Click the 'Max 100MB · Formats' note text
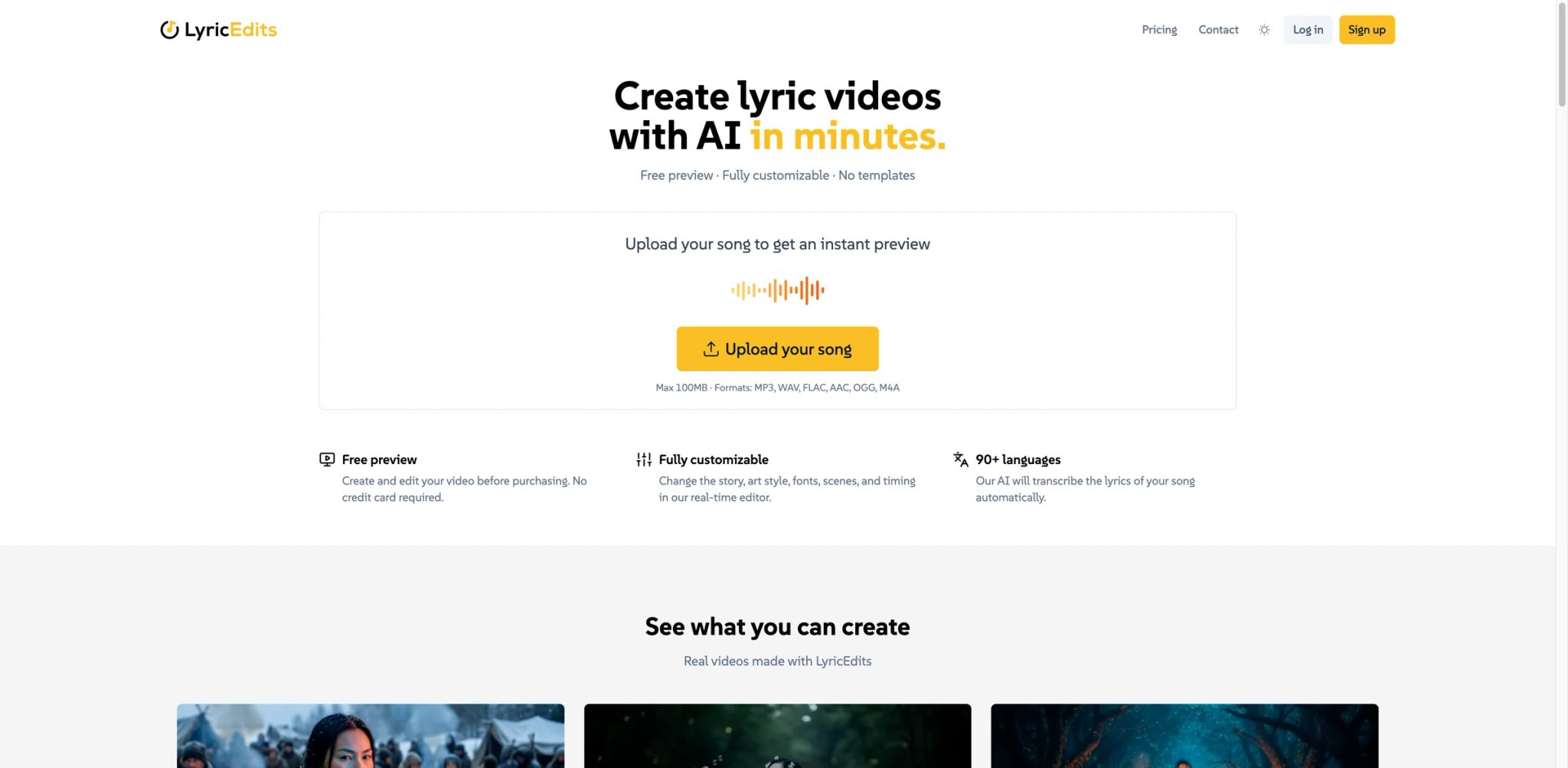The height and width of the screenshot is (768, 1568). 777,387
